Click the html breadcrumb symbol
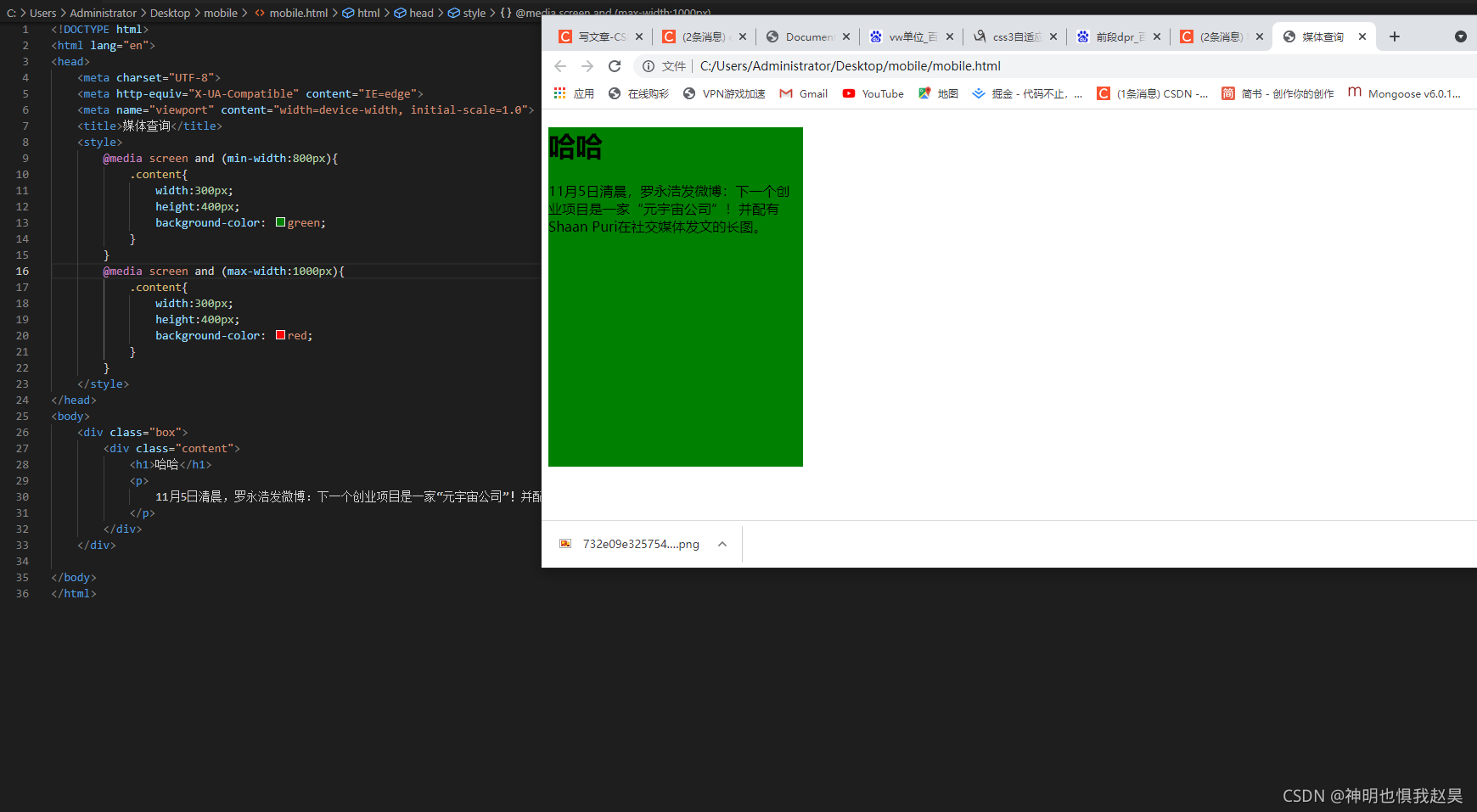 point(361,13)
